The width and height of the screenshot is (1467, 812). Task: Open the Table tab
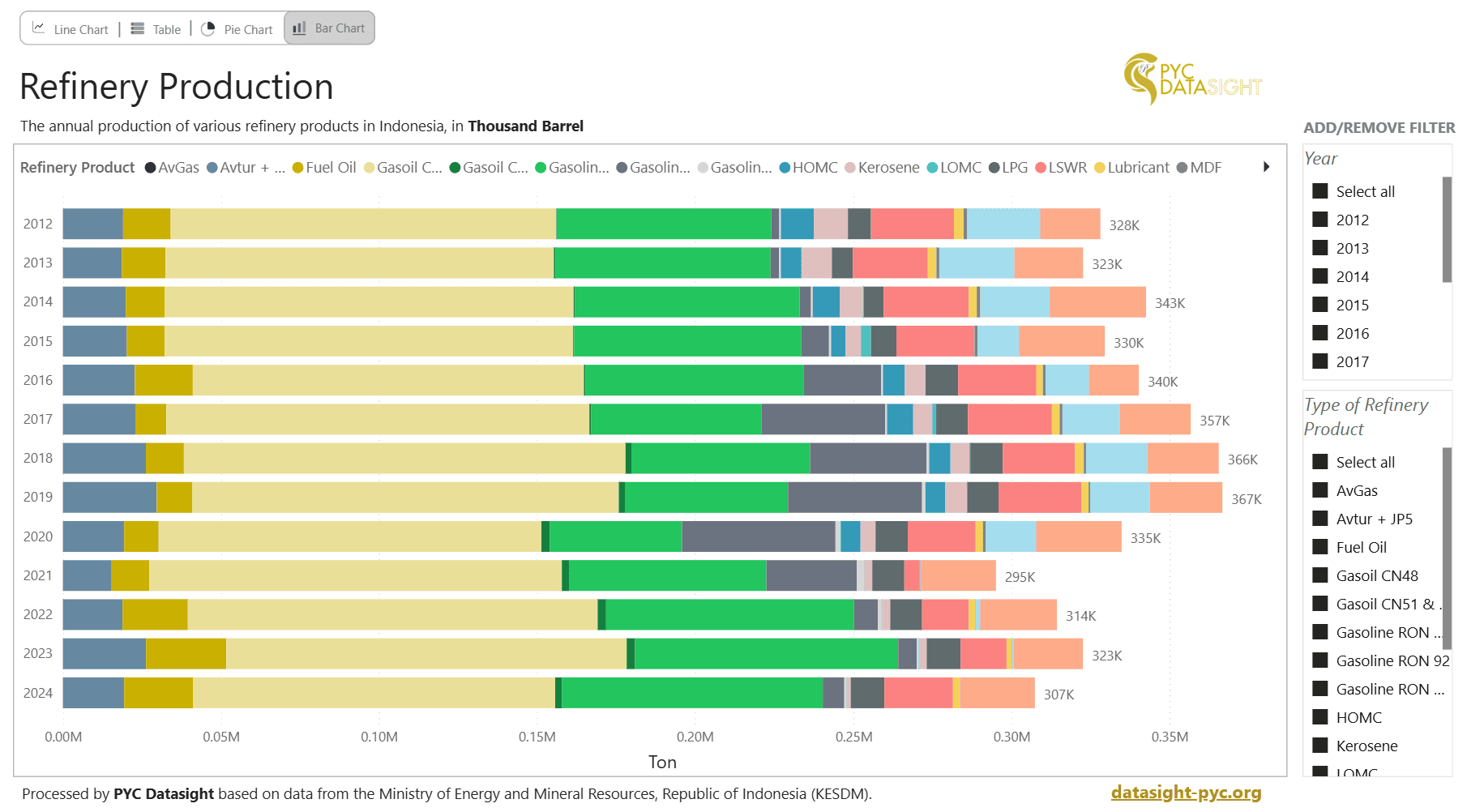(156, 29)
